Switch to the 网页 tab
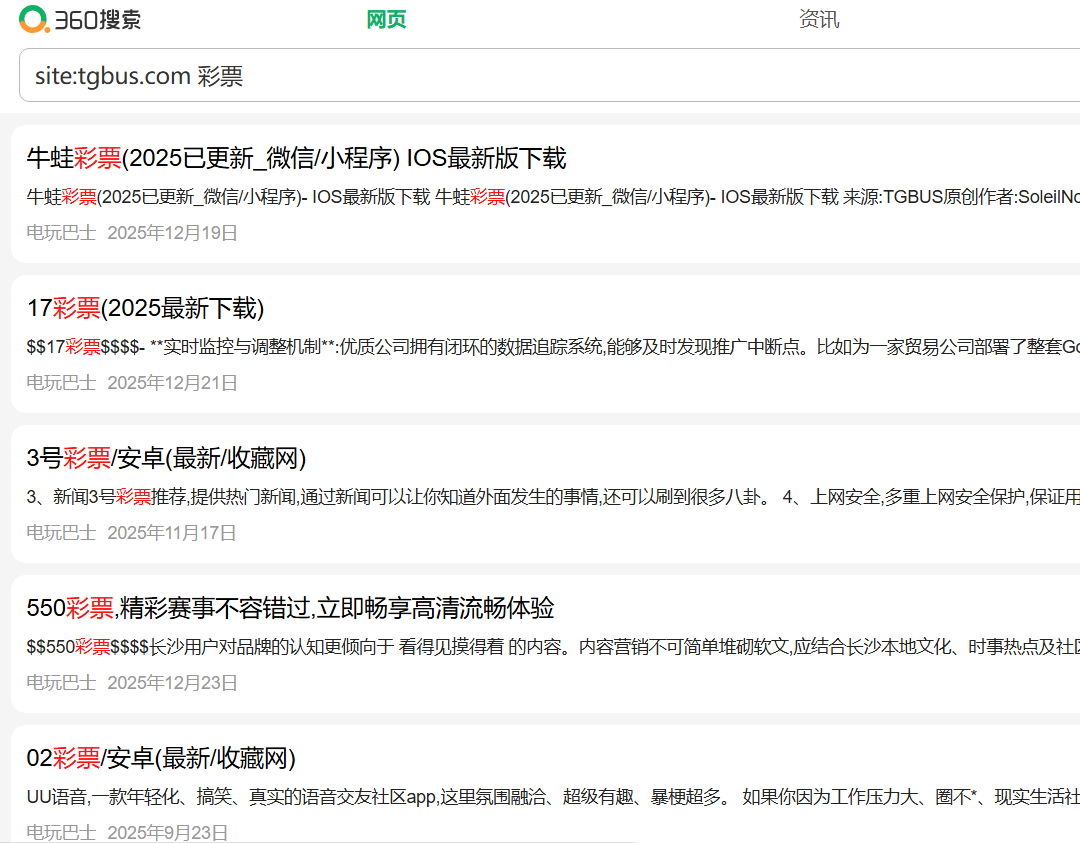 386,19
